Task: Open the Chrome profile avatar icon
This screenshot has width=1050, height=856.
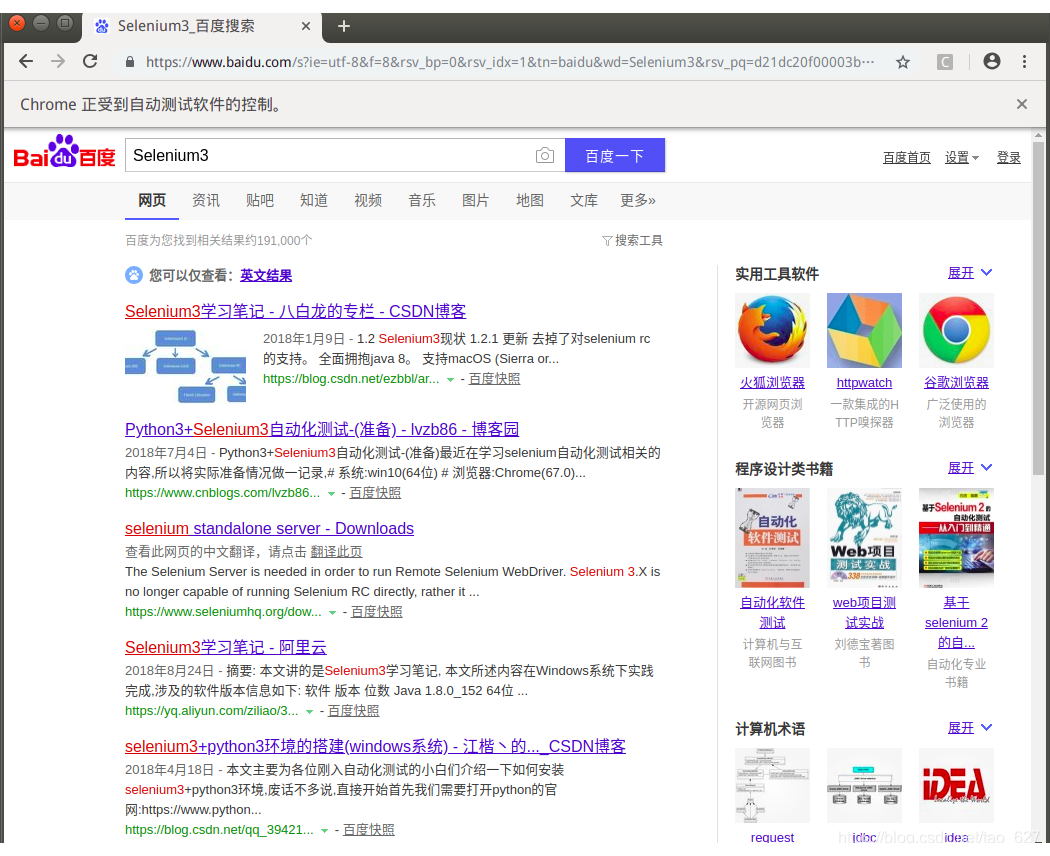Action: tap(992, 62)
